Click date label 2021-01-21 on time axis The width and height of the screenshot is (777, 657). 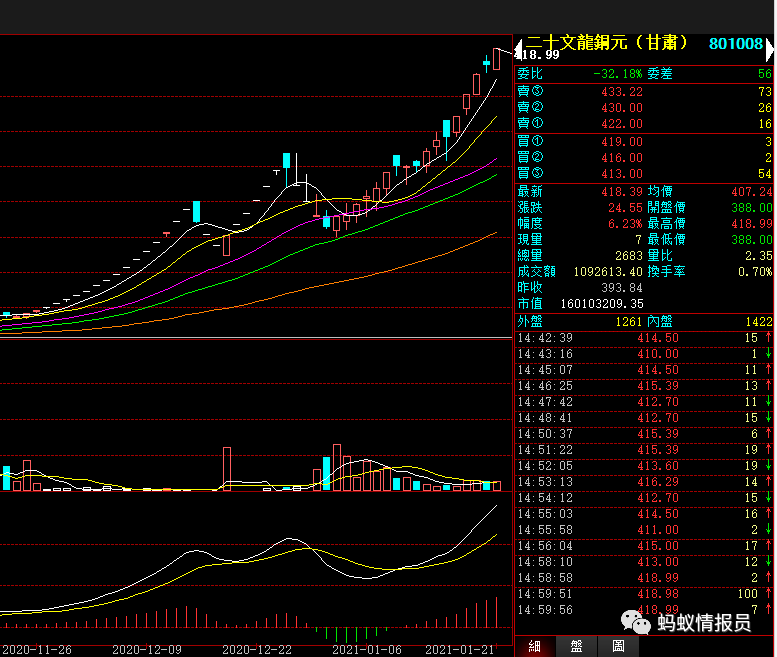point(460,650)
